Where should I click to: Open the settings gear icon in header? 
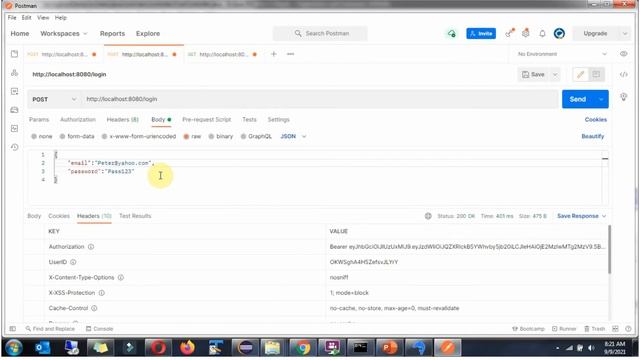[526, 33]
